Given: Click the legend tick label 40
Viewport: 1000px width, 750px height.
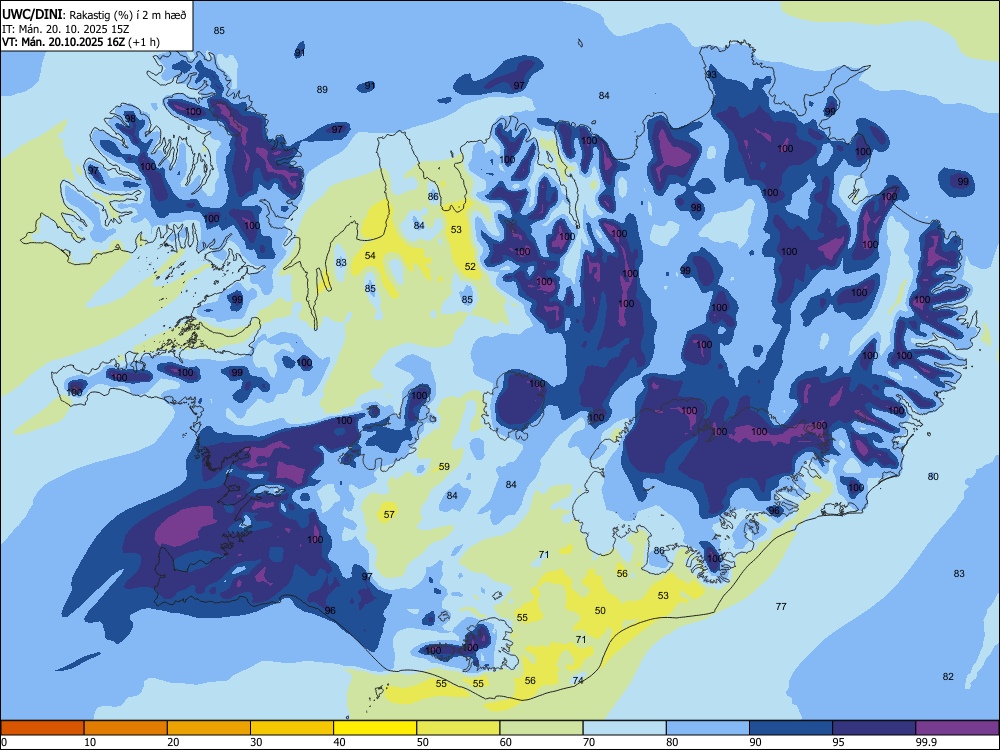Looking at the screenshot, I should [x=340, y=742].
